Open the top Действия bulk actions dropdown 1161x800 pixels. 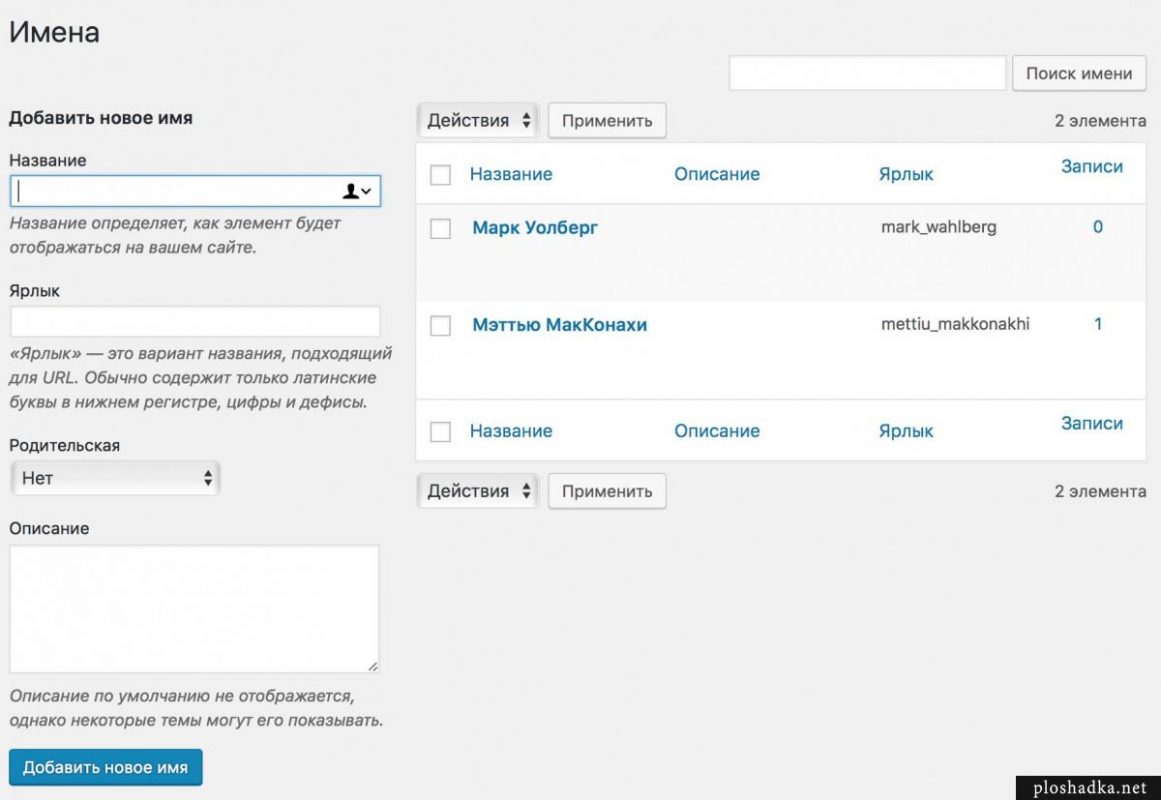[478, 120]
